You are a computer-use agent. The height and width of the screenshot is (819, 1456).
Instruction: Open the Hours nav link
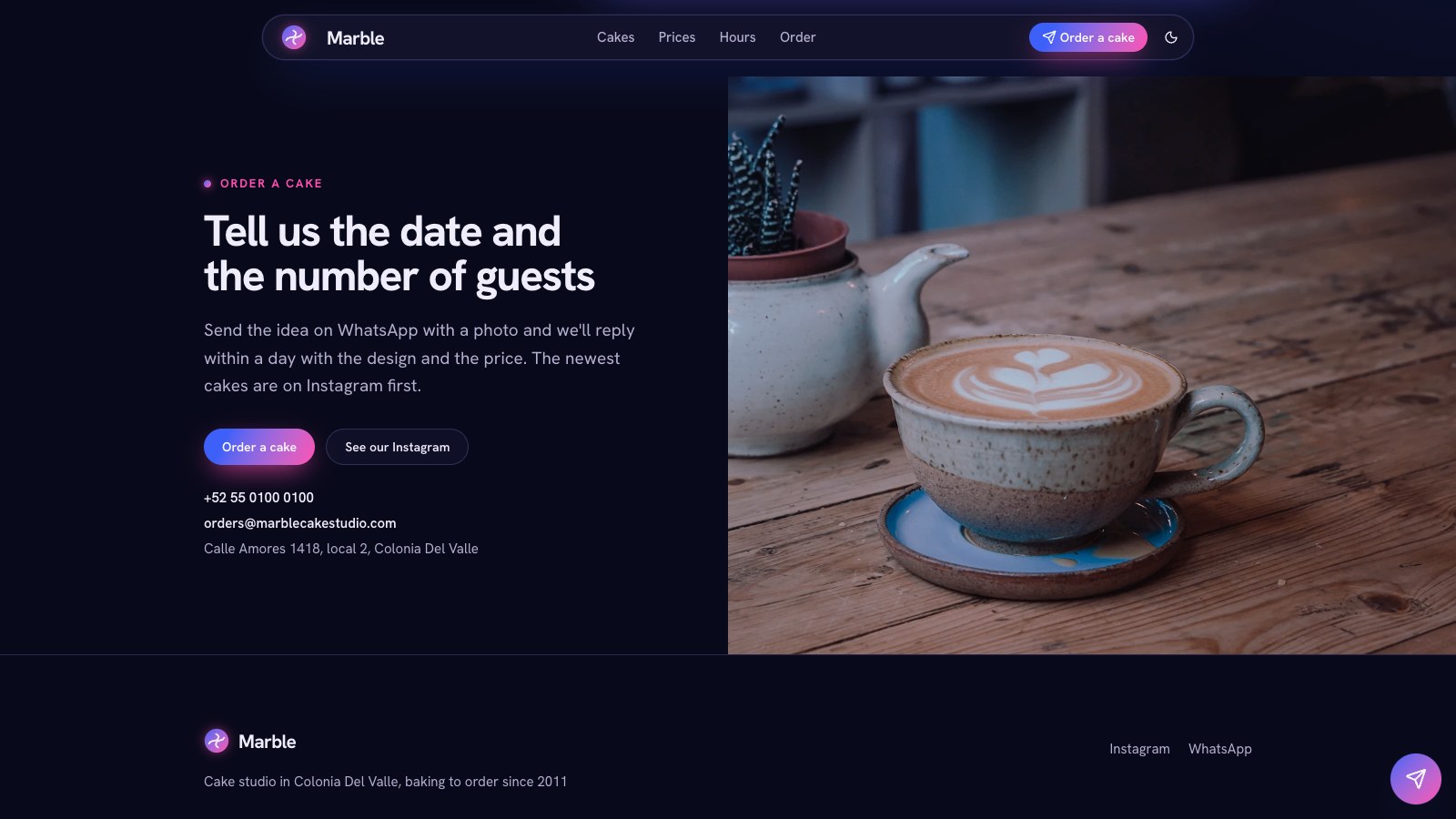(x=737, y=37)
